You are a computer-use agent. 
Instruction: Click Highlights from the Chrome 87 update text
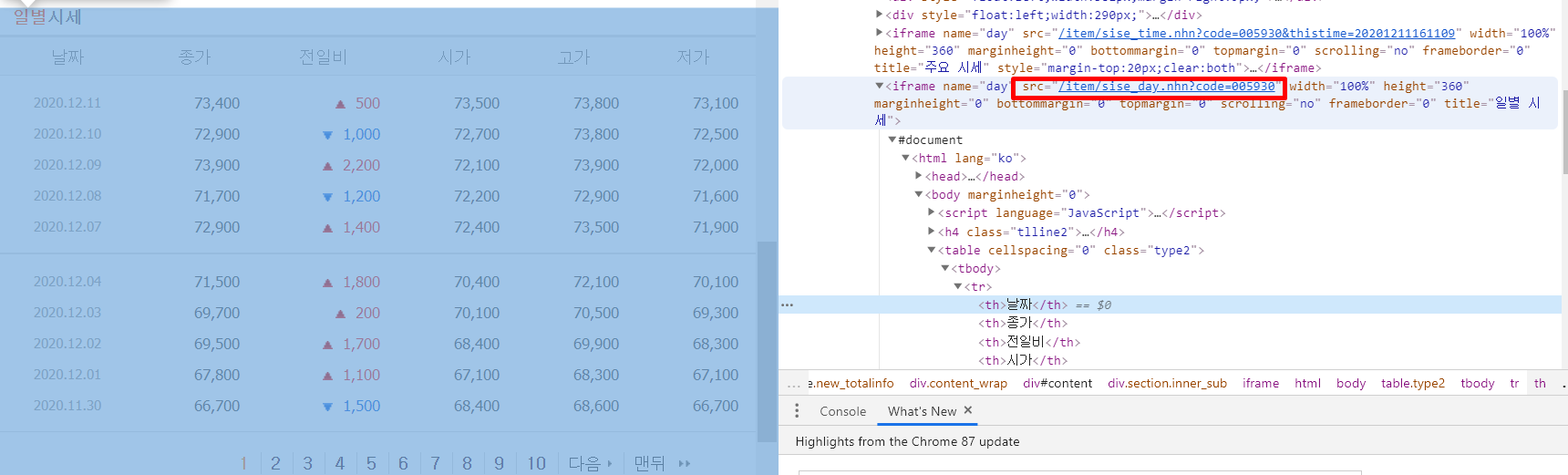pyautogui.click(x=907, y=441)
